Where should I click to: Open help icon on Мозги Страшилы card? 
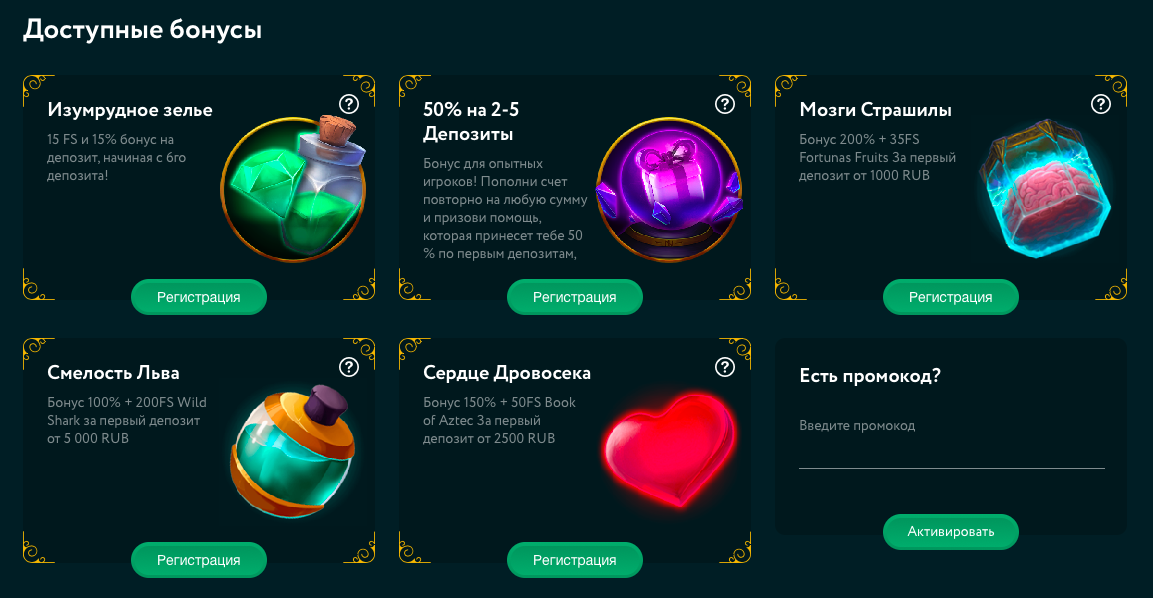coord(1101,104)
